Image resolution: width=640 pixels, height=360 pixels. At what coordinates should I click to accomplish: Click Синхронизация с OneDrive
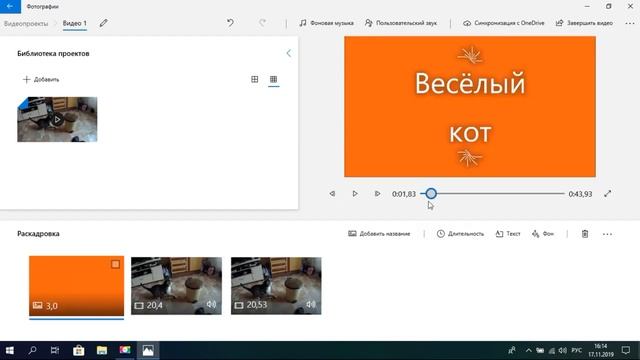point(504,23)
